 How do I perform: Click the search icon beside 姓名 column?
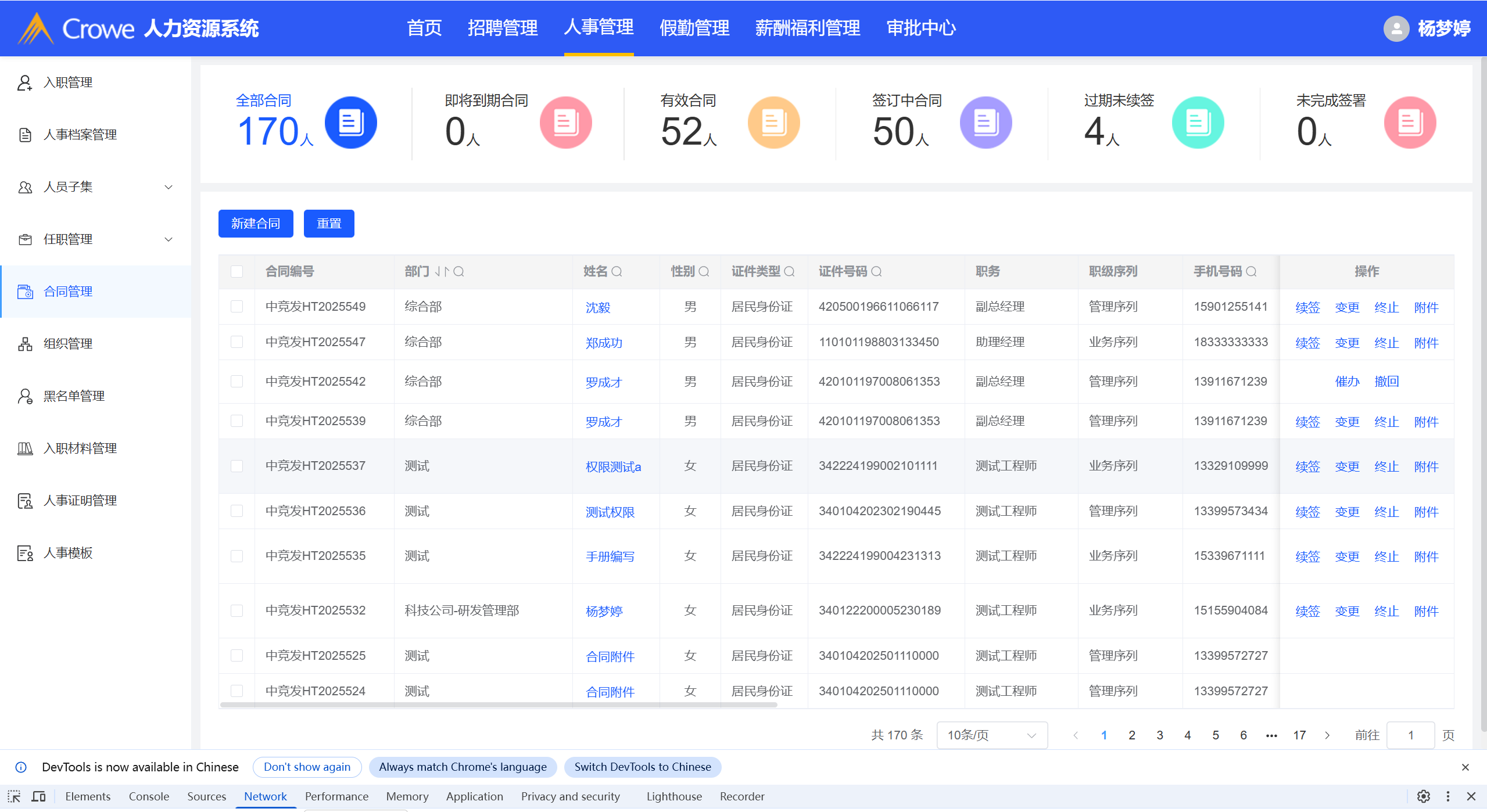[x=617, y=271]
